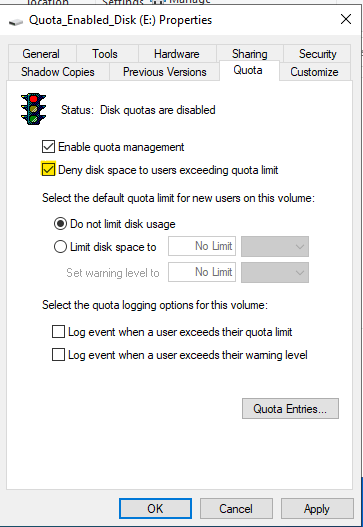Uncheck Deny disk space to users exceeding quota
Image resolution: width=363 pixels, height=527 pixels.
click(x=48, y=170)
